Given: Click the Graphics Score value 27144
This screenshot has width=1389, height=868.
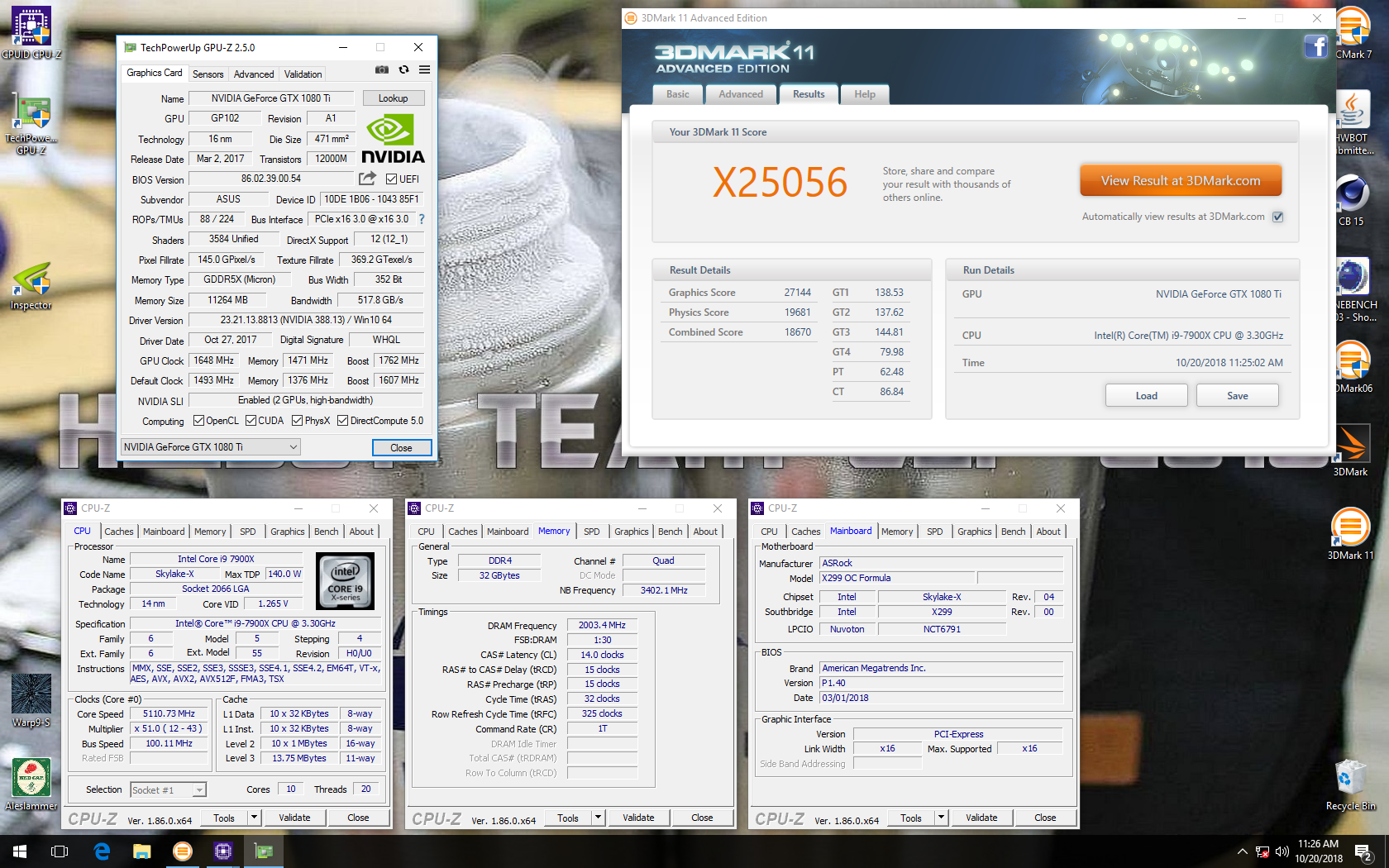Looking at the screenshot, I should [797, 293].
